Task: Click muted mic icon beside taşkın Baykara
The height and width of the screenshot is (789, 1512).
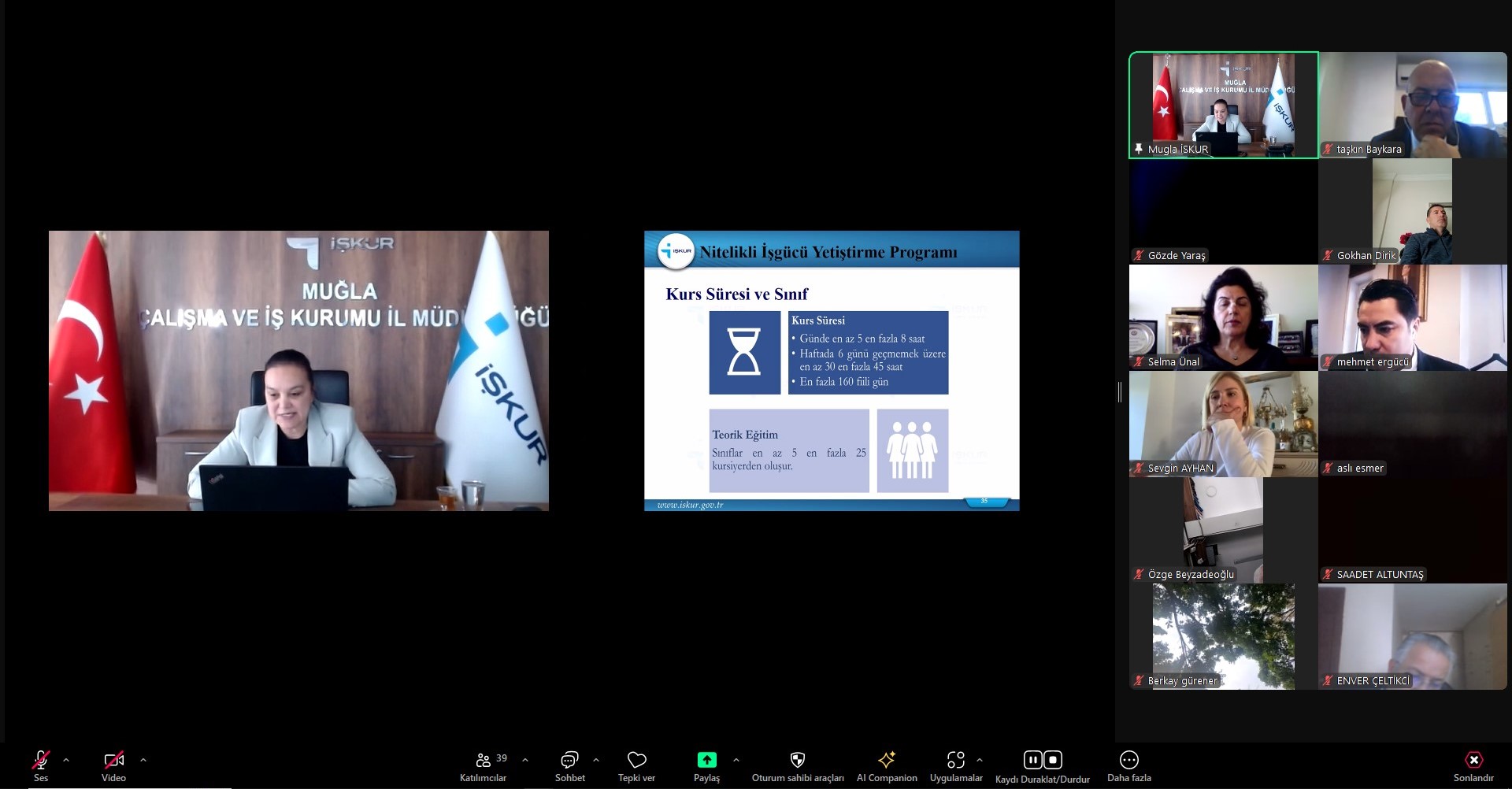Action: click(1328, 149)
